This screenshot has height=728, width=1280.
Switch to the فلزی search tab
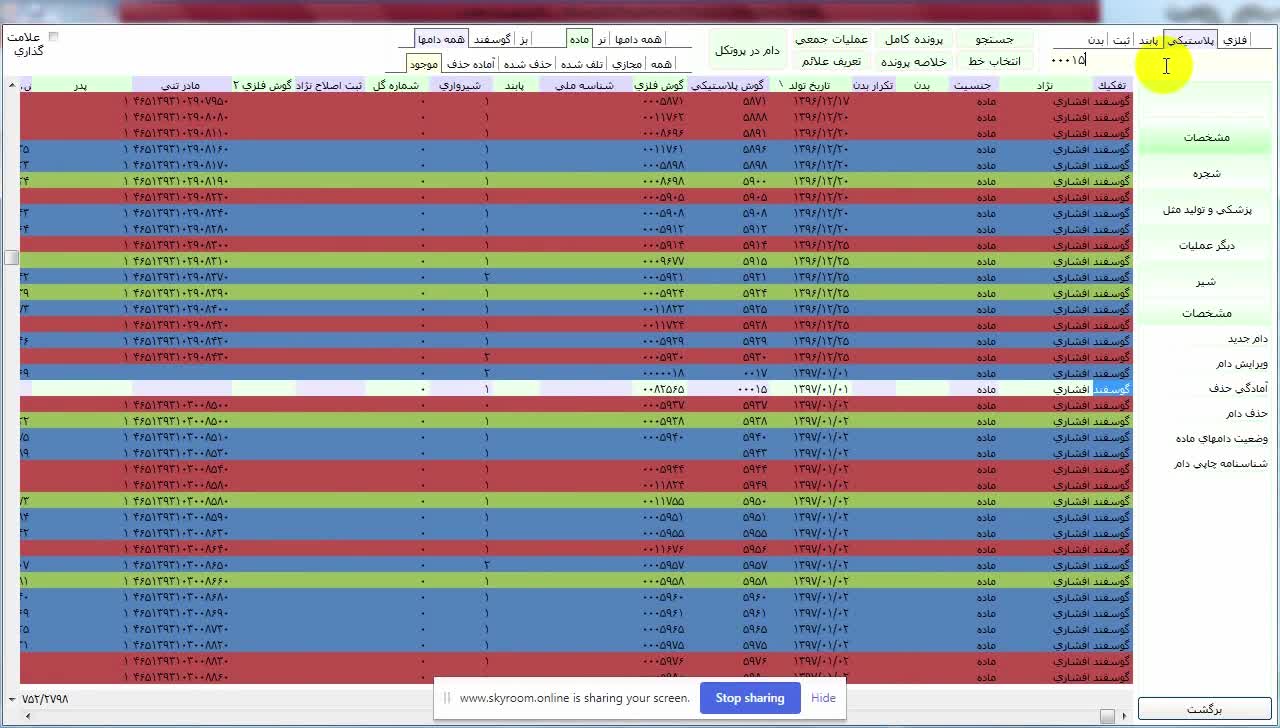click(1236, 40)
